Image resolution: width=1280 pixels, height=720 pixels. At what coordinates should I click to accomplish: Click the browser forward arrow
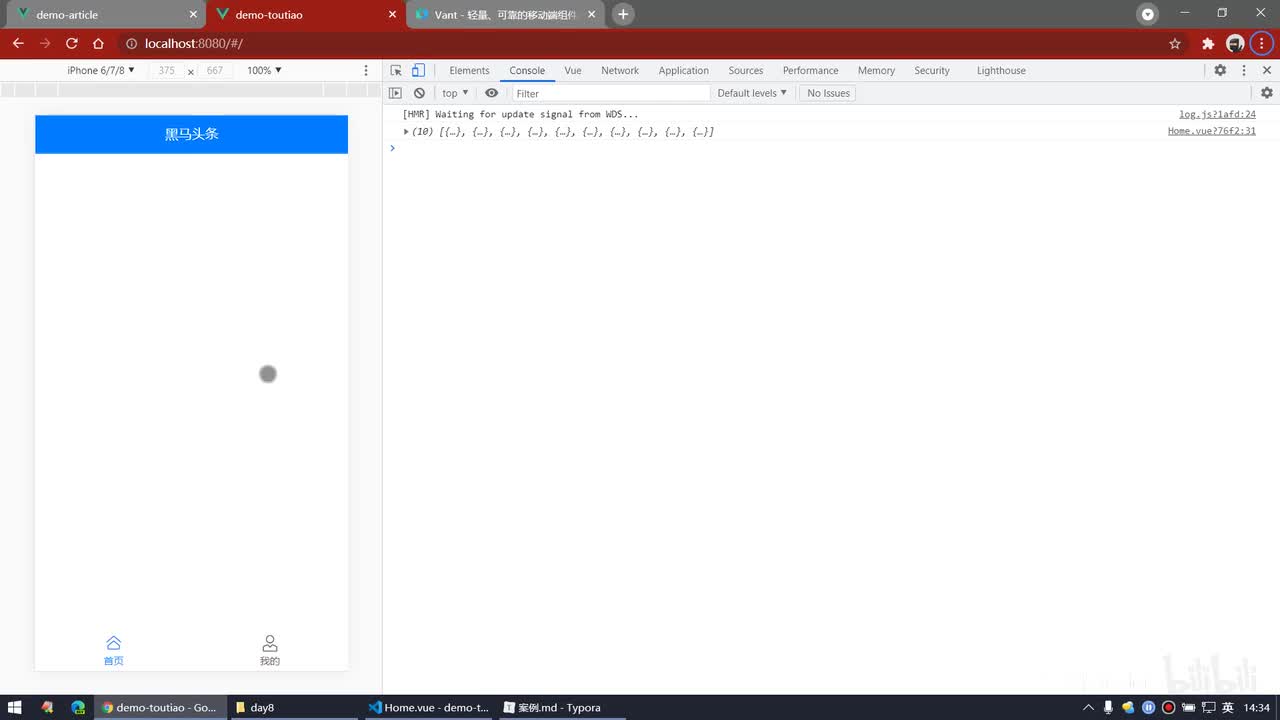pos(45,43)
